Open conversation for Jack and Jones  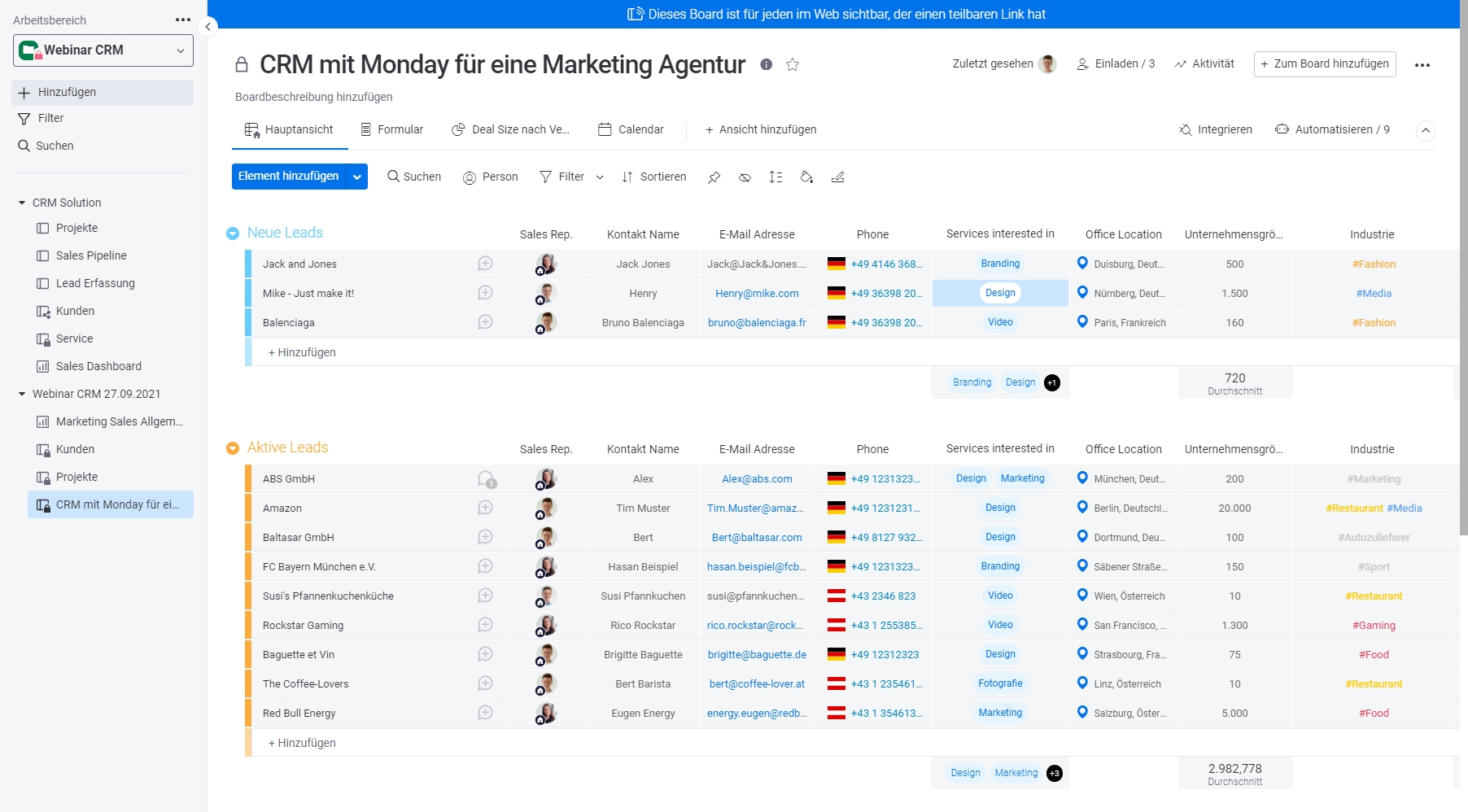pyautogui.click(x=485, y=264)
